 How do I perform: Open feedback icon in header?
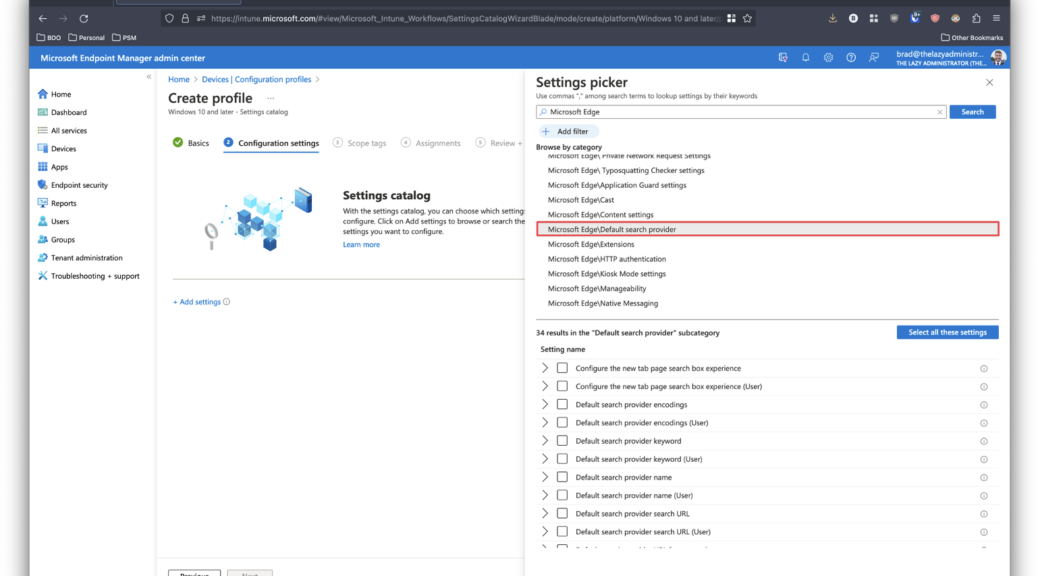[x=874, y=58]
